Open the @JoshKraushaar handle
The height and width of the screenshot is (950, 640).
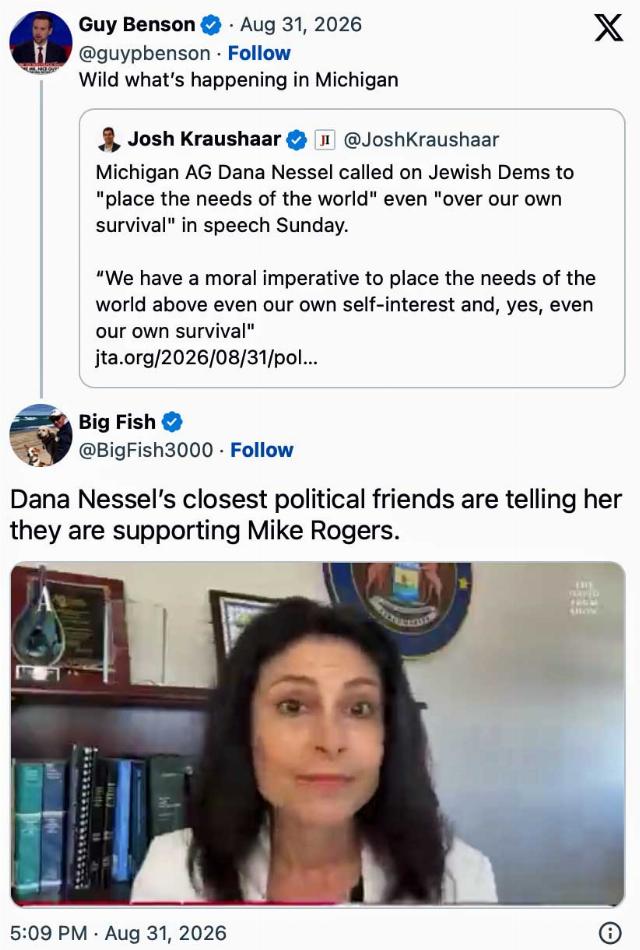point(421,139)
